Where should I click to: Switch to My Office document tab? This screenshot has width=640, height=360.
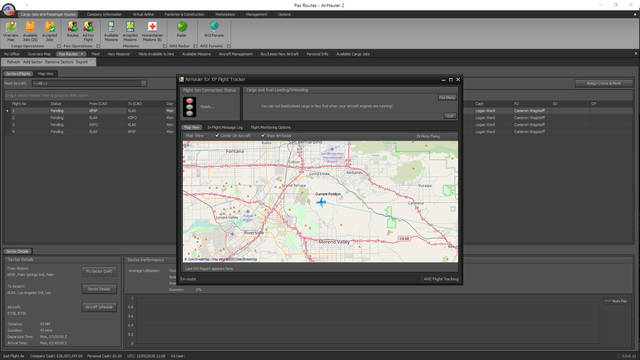pos(12,54)
